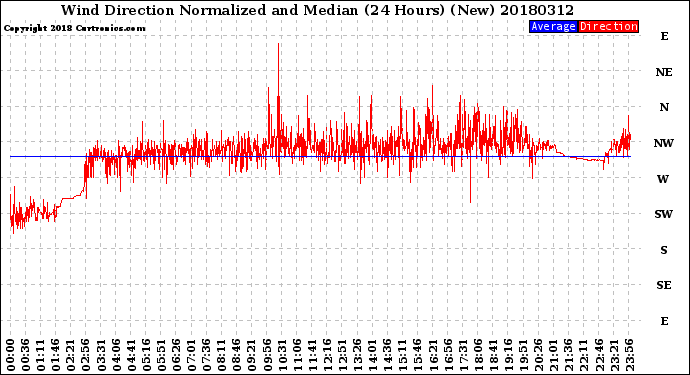The image size is (690, 375).
Task: Click the 22:11 time axis label
Action: (x=584, y=355)
